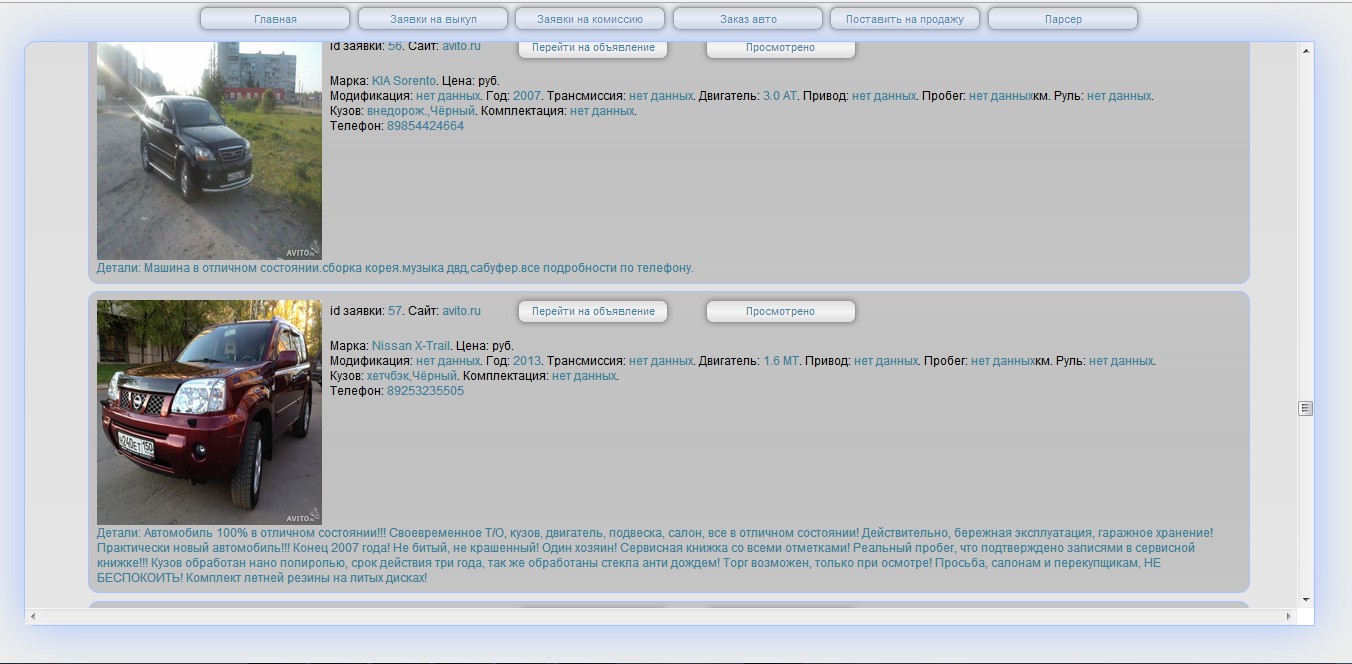Viewport: 1352px width, 664px height.
Task: Click engine value 1.6 MT
Action: click(x=781, y=361)
